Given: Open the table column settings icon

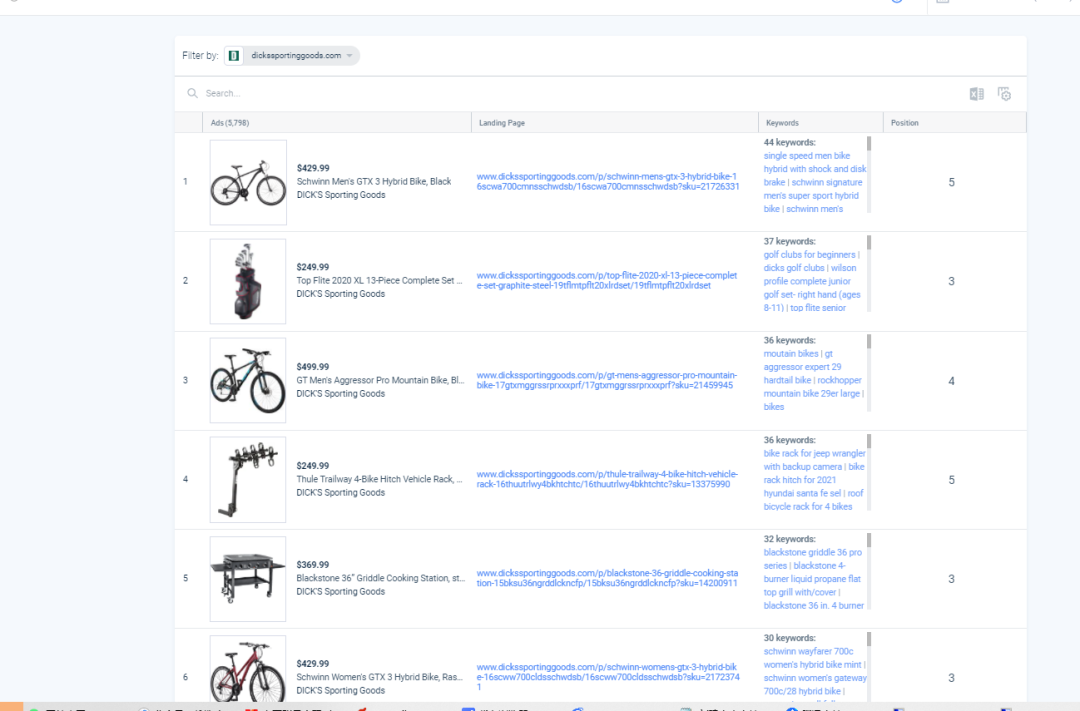Looking at the screenshot, I should (1004, 94).
